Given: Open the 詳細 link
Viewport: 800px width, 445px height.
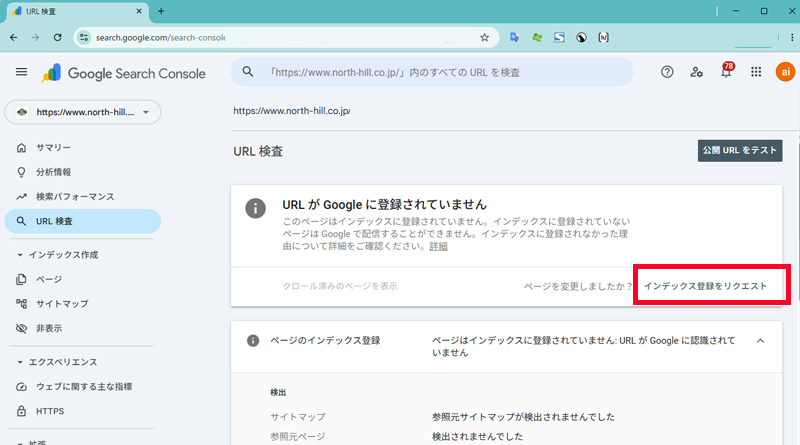Looking at the screenshot, I should tap(438, 246).
